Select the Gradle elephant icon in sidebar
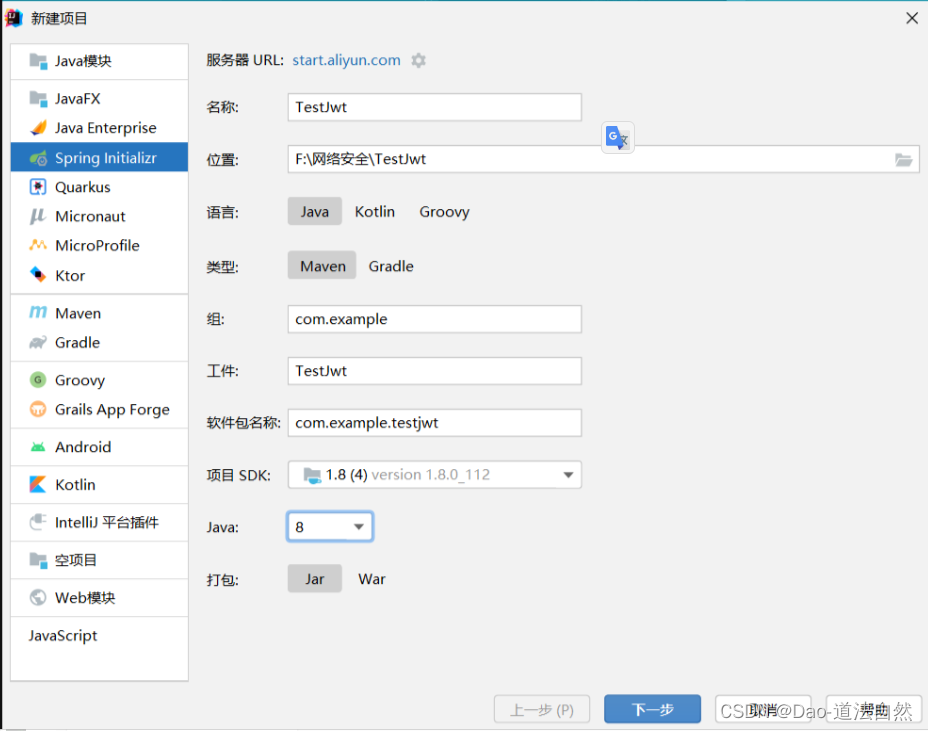Viewport: 928px width, 731px height. tap(38, 342)
